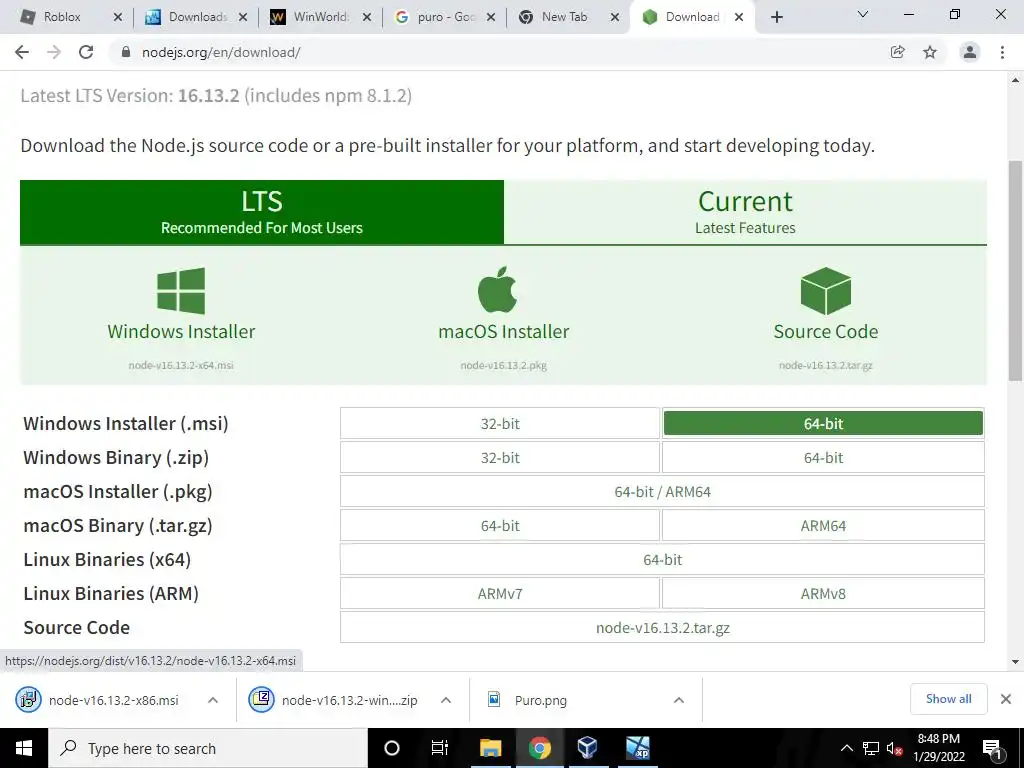Image resolution: width=1024 pixels, height=768 pixels.
Task: Click the browser forward arrow
Action: pyautogui.click(x=54, y=52)
